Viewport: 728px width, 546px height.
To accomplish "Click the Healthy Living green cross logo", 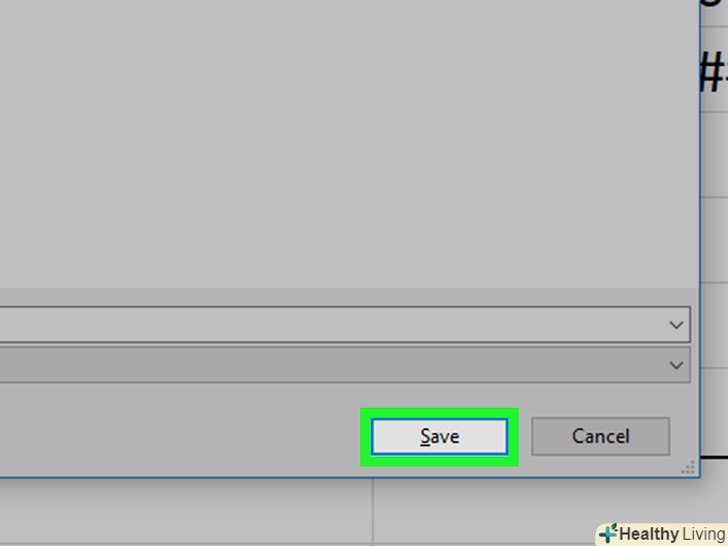I will (608, 533).
